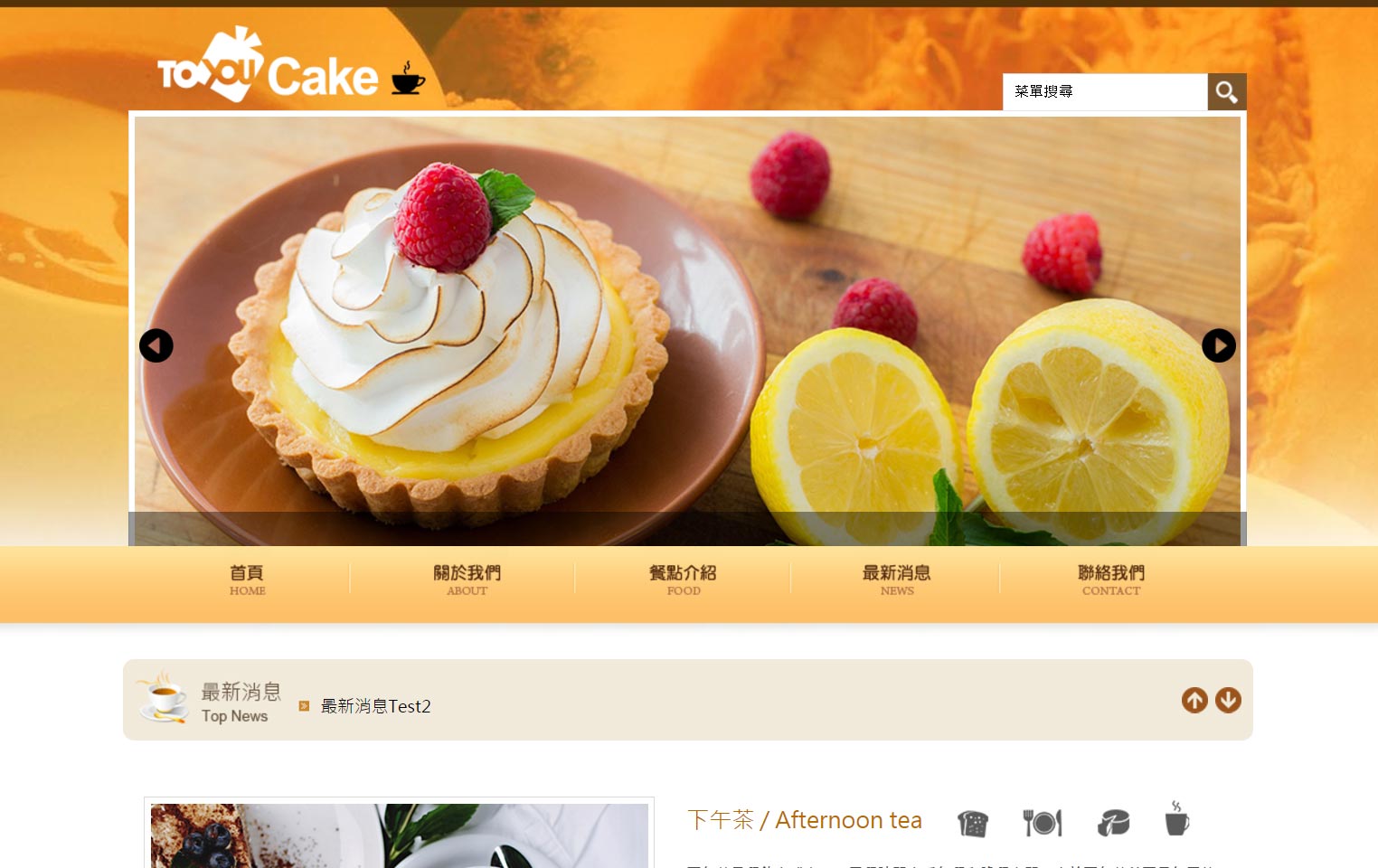Open the 最新消息Test2 news link
Image resolution: width=1378 pixels, height=868 pixels.
tap(376, 706)
